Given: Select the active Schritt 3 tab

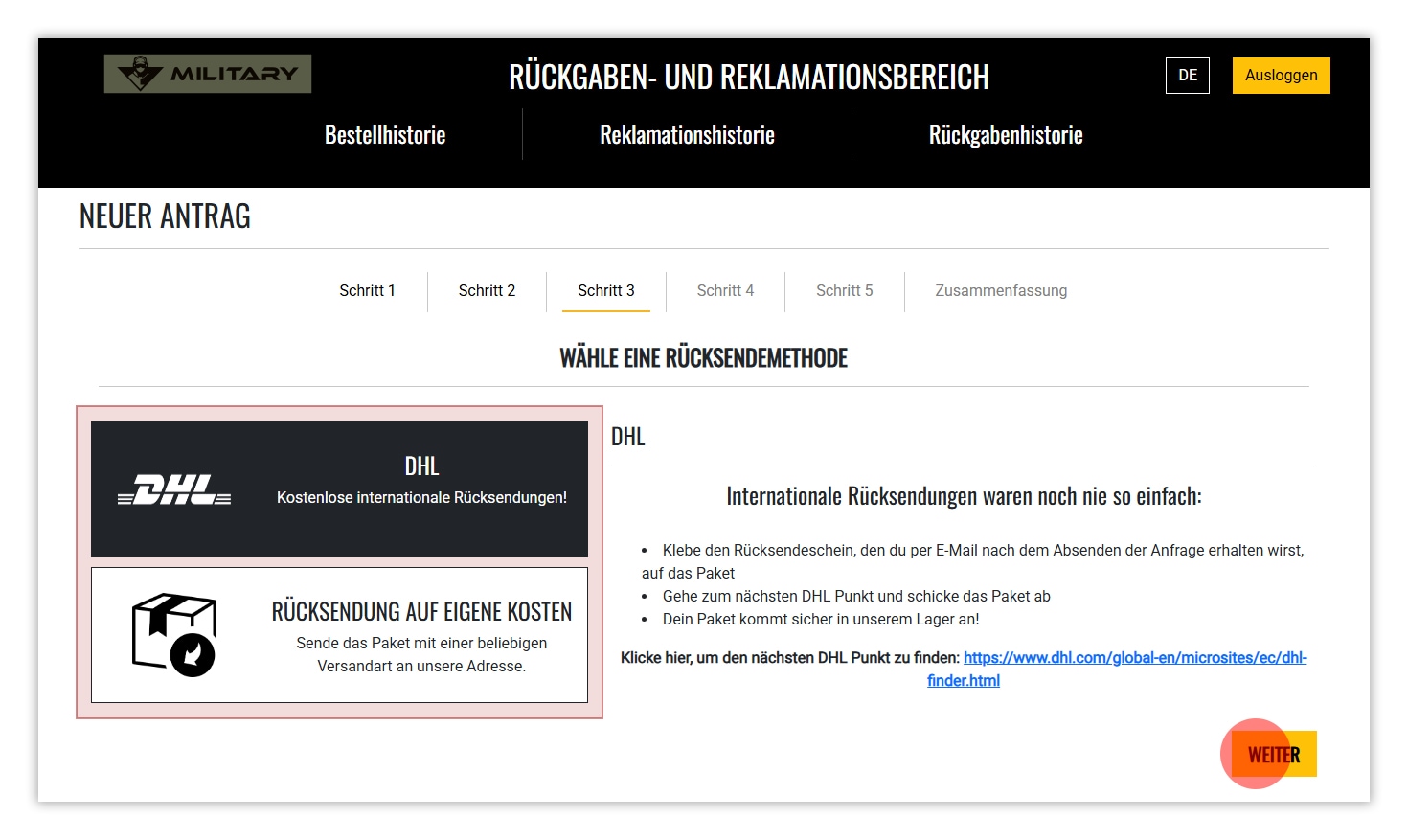Looking at the screenshot, I should click(x=605, y=290).
